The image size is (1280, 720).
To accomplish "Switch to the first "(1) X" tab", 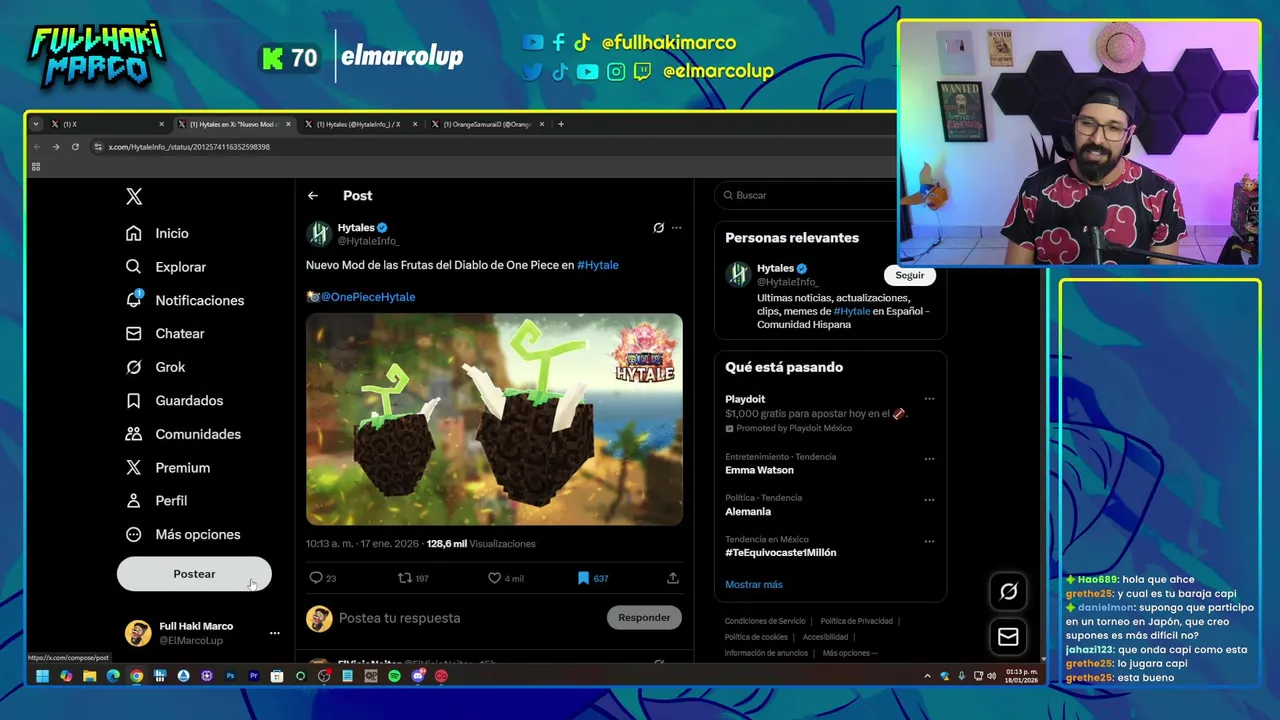I will (x=108, y=124).
